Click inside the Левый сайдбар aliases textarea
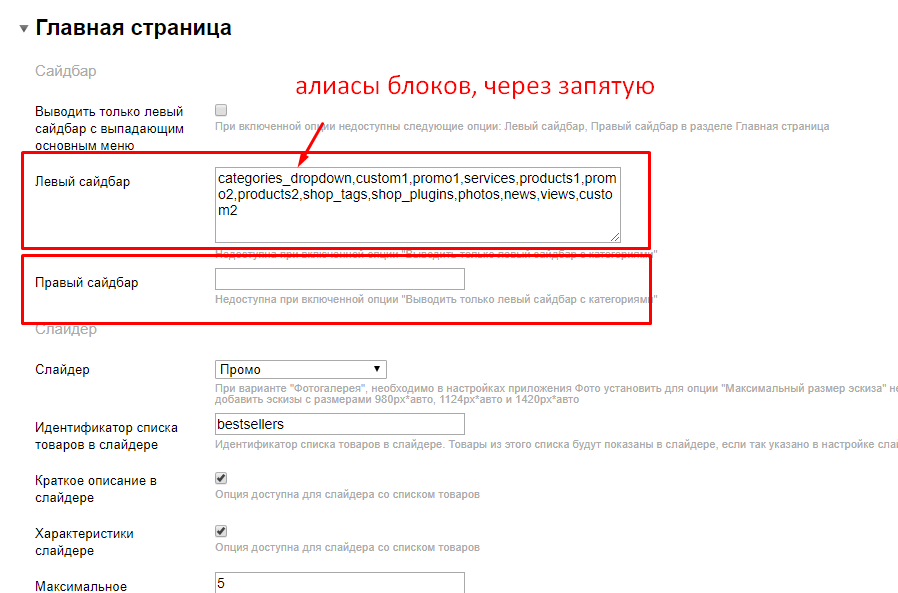 pyautogui.click(x=417, y=205)
